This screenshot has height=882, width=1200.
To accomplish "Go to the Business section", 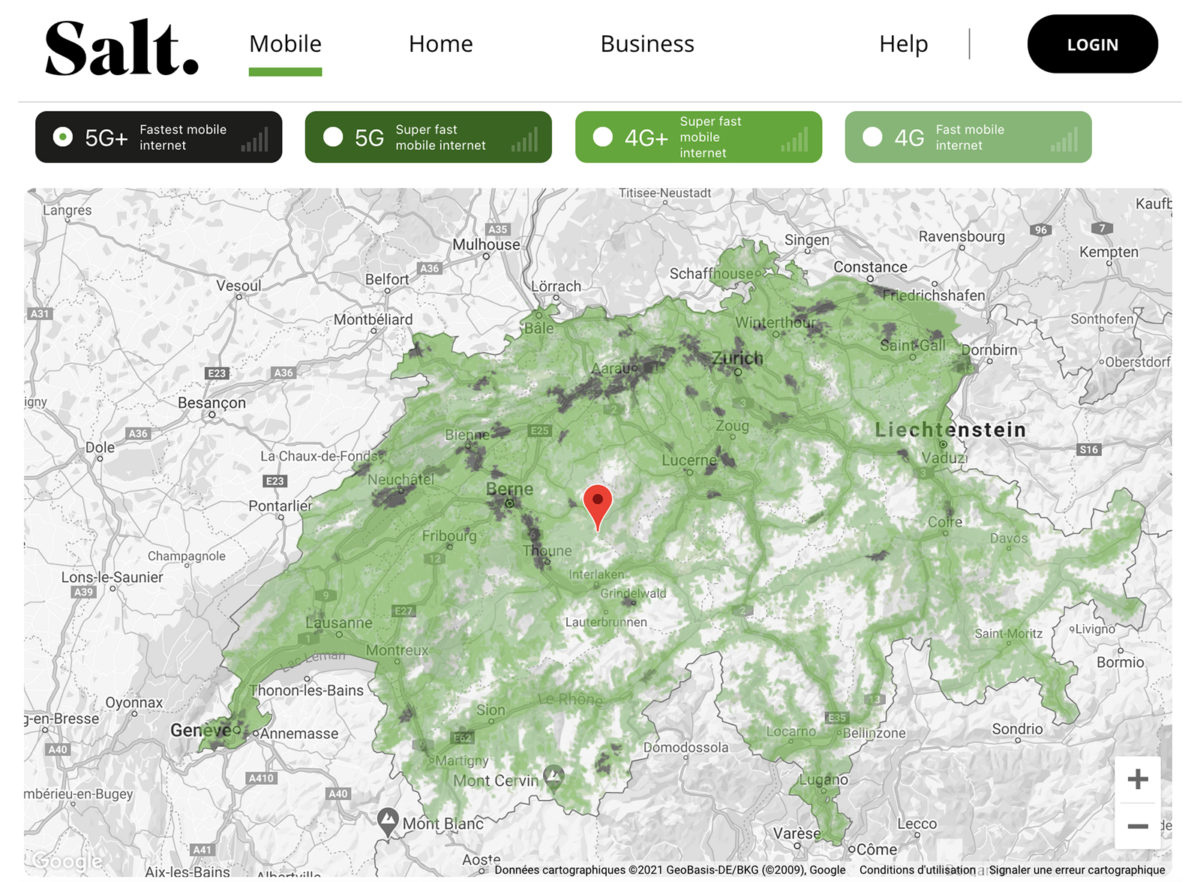I will pyautogui.click(x=647, y=44).
